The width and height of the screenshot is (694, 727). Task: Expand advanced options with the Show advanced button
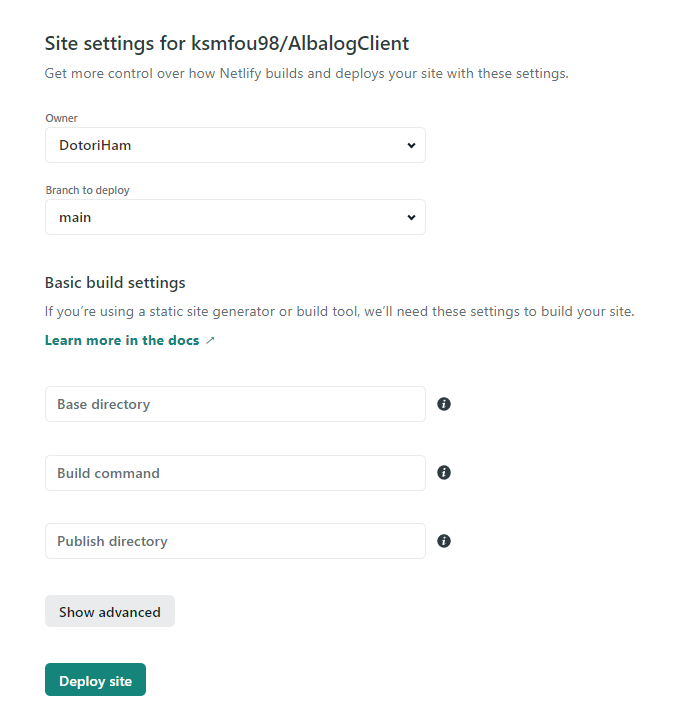click(110, 611)
